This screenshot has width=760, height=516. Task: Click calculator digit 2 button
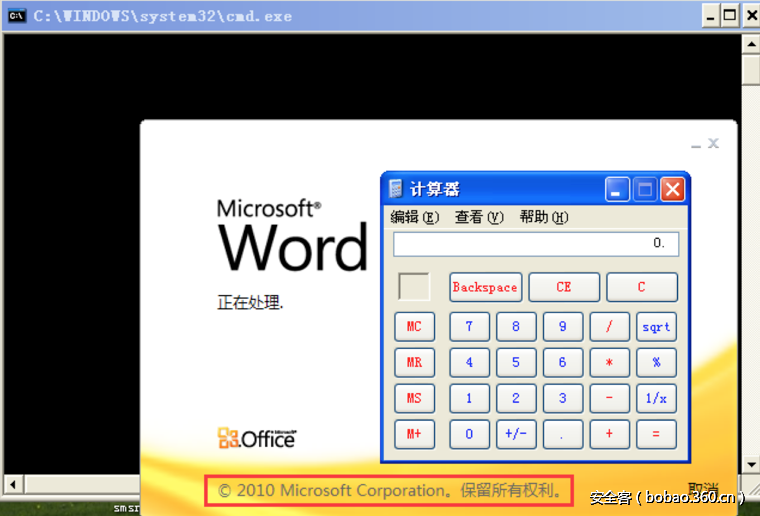(x=516, y=398)
